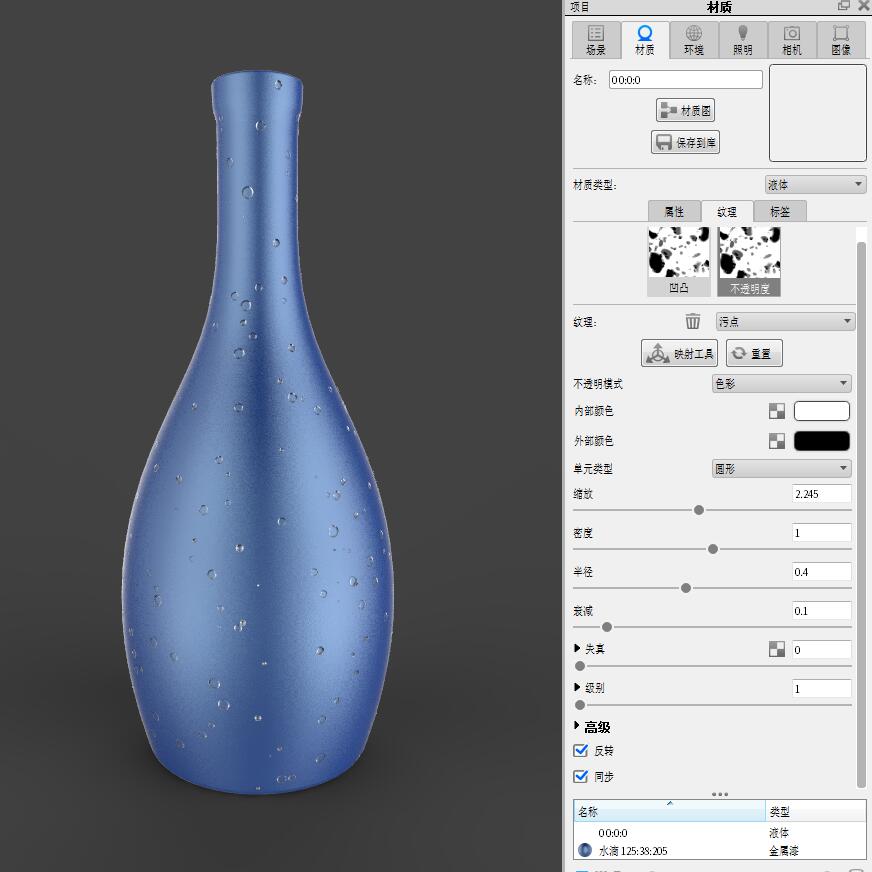Expand the 级别 section arrow
The width and height of the screenshot is (872, 872).
click(x=577, y=687)
